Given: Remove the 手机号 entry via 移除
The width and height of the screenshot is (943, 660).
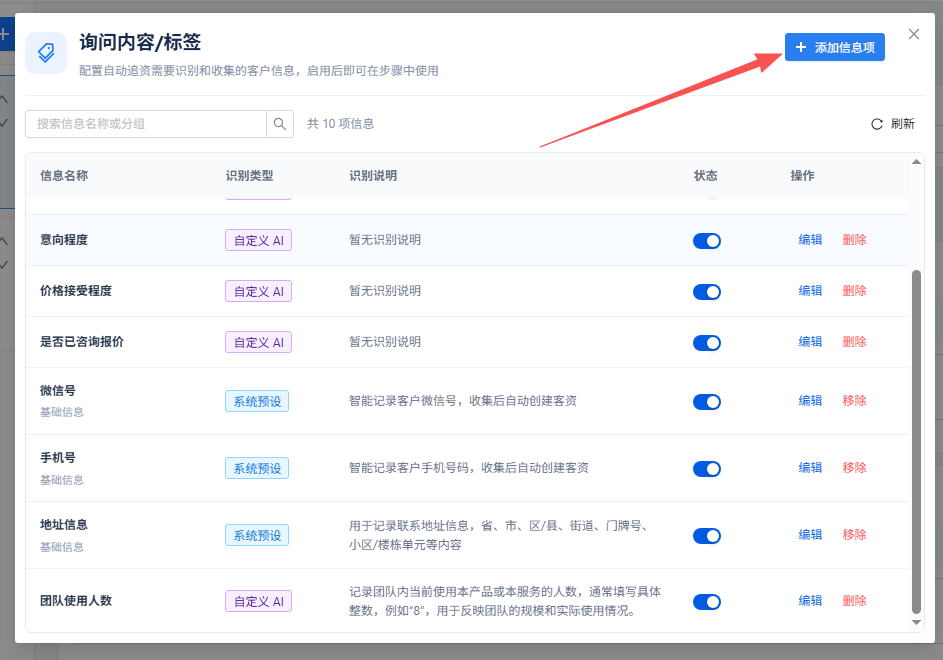Looking at the screenshot, I should tap(854, 467).
